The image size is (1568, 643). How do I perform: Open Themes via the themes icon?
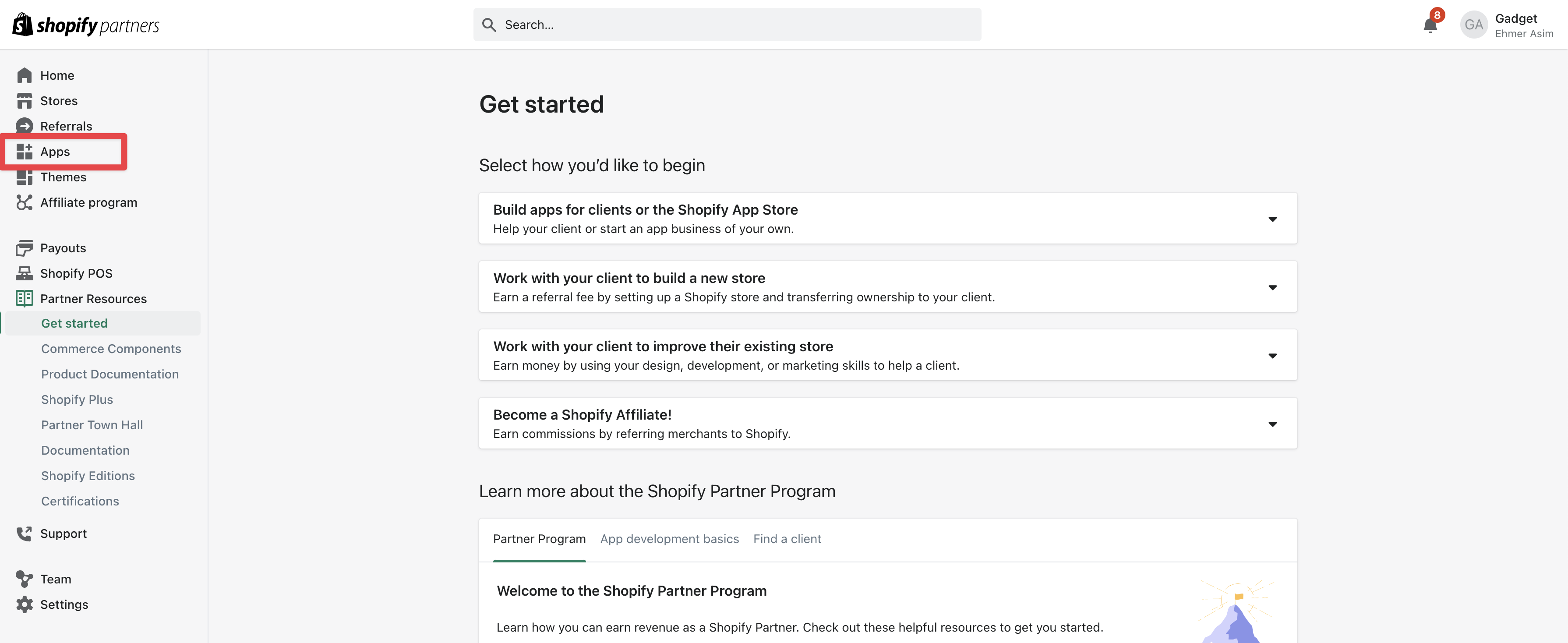[25, 177]
